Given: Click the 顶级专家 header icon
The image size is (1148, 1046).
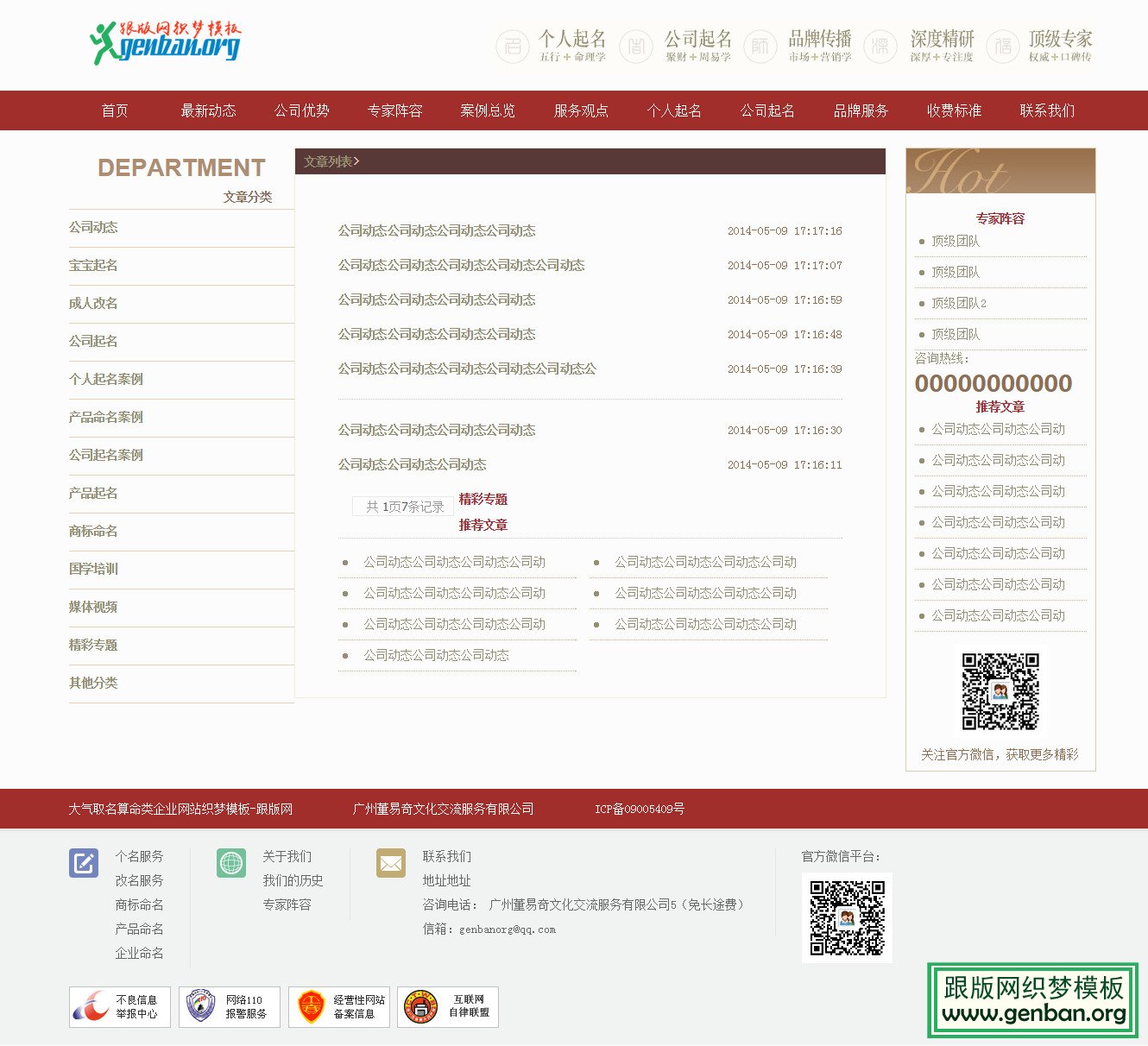Looking at the screenshot, I should (1003, 46).
